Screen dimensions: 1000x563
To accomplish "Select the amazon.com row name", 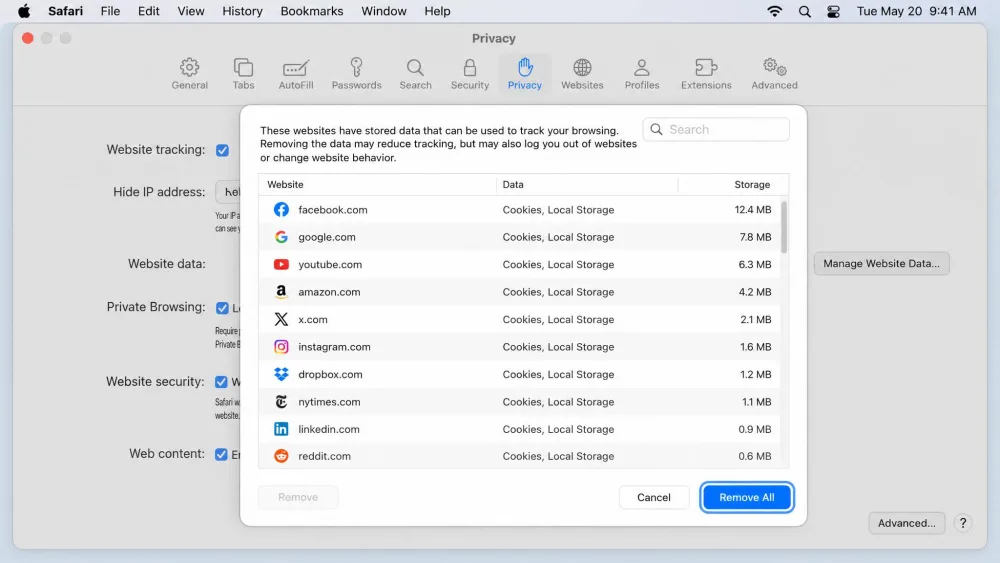I will 329,292.
